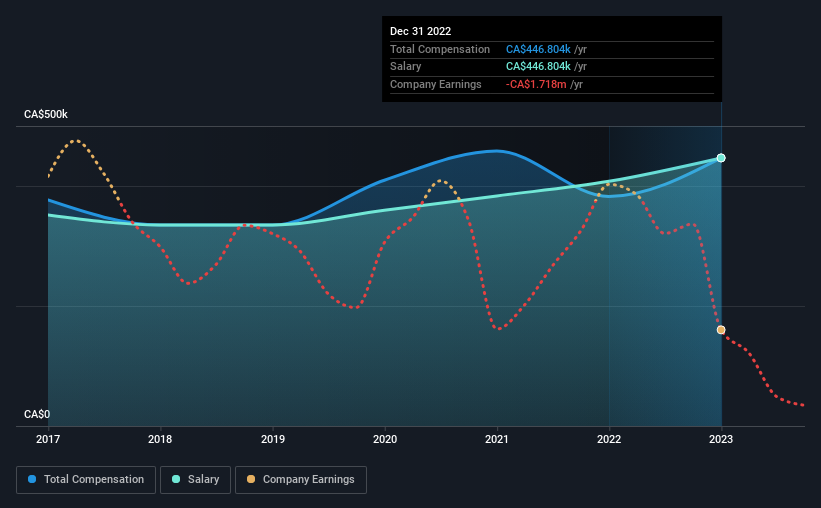Click the orange dot in the Company Earnings legend
821x508 pixels.
[x=251, y=479]
